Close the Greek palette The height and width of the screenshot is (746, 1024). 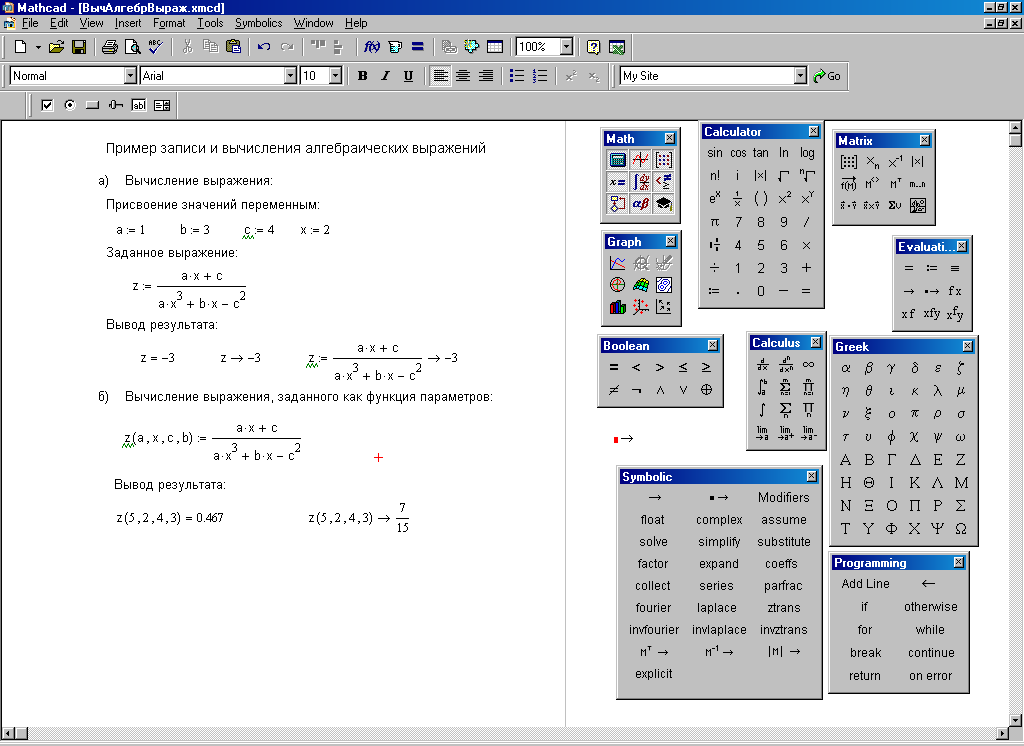967,346
